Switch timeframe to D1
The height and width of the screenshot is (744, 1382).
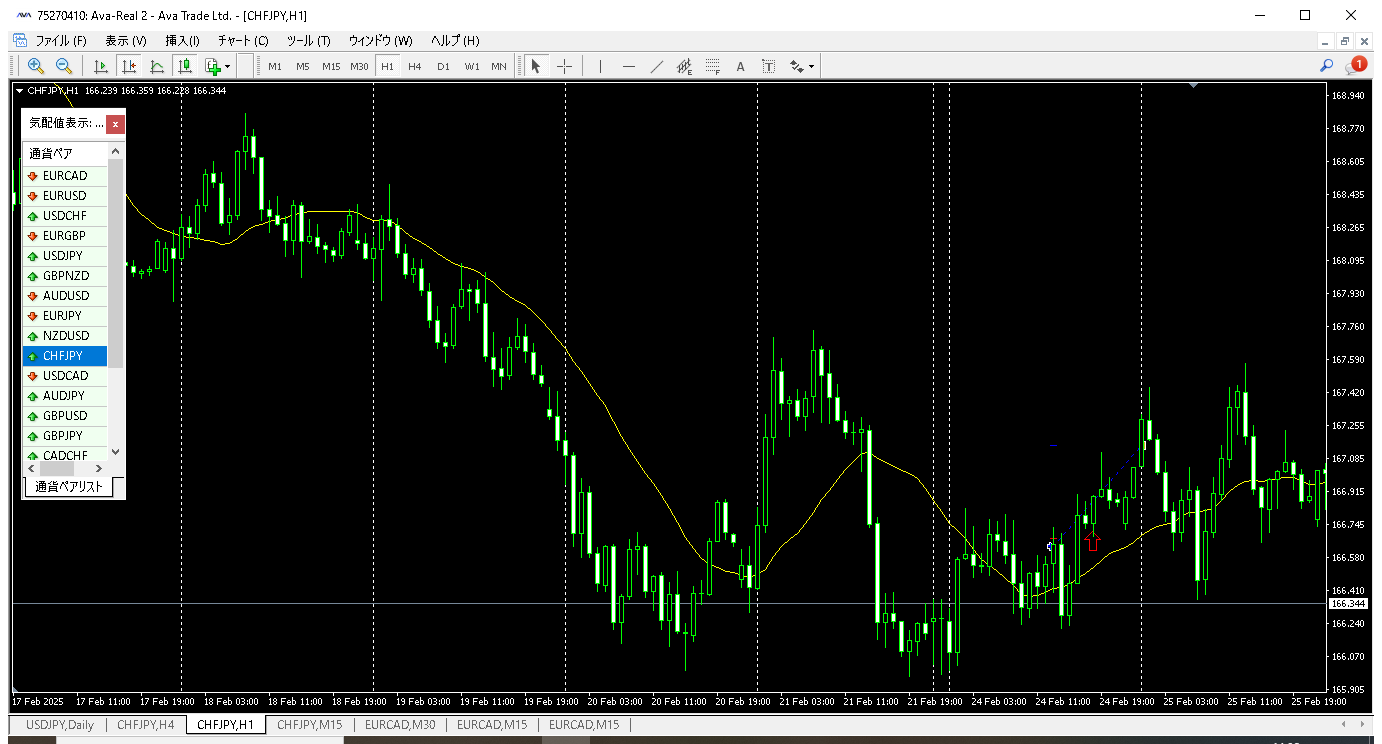443,66
